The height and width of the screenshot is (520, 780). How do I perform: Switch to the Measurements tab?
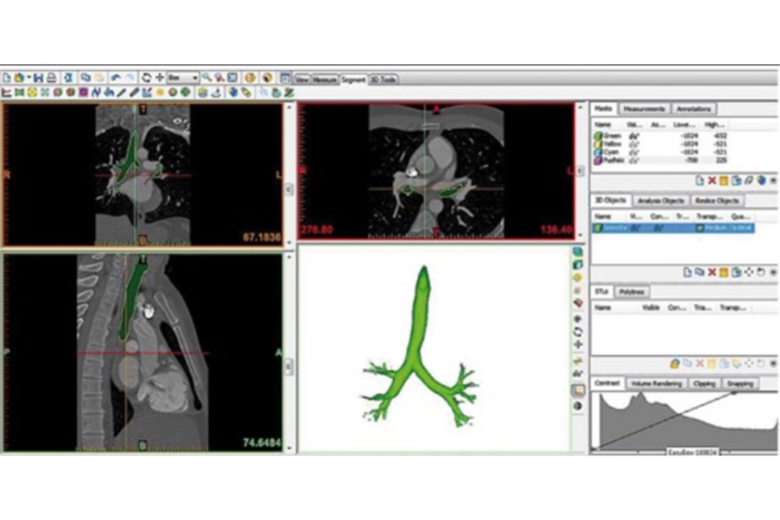(x=644, y=109)
